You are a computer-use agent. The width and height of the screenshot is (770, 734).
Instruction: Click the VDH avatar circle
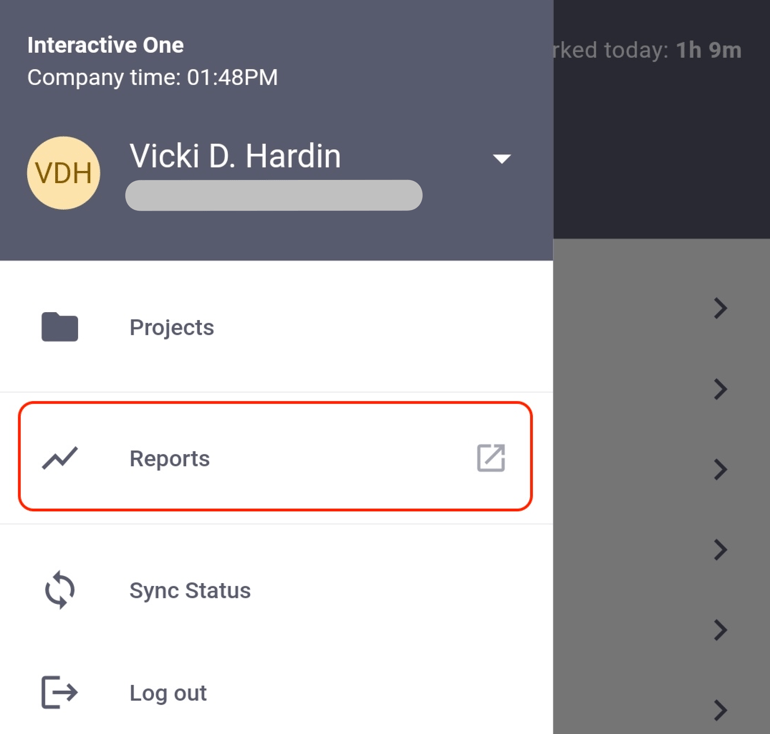[63, 173]
